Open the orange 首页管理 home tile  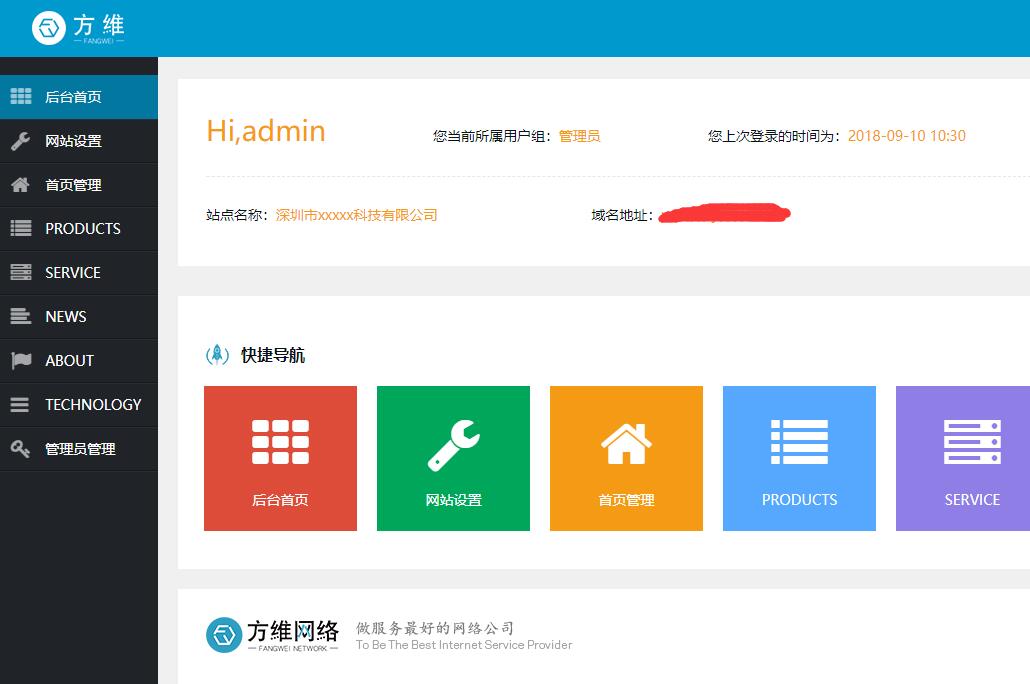(626, 458)
